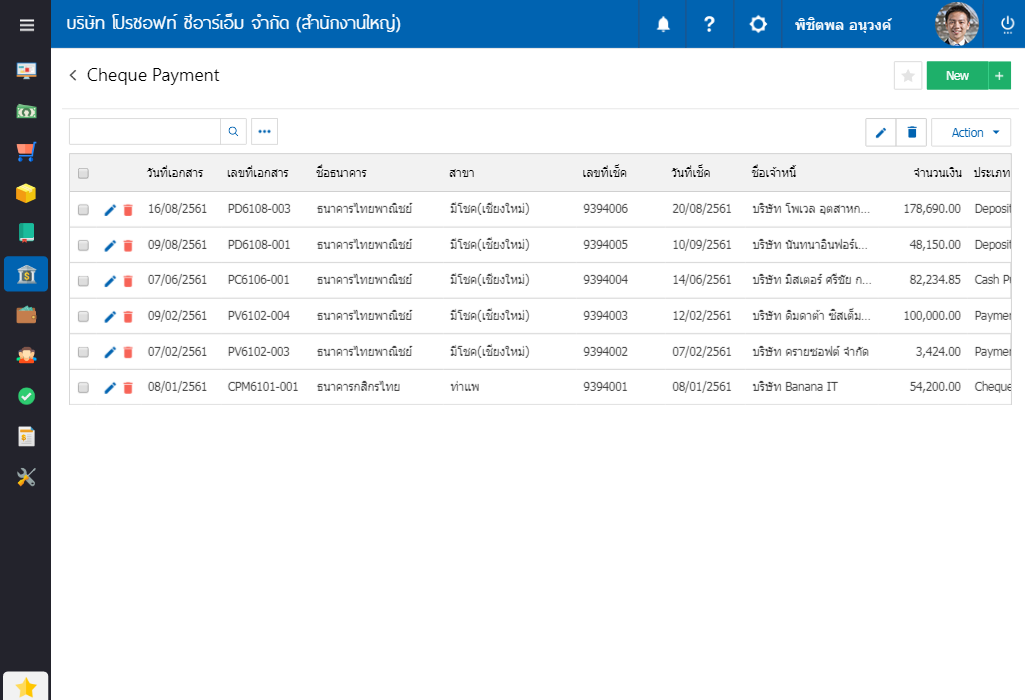Edit the CPM6101-001 row with the pencil icon

click(x=110, y=388)
